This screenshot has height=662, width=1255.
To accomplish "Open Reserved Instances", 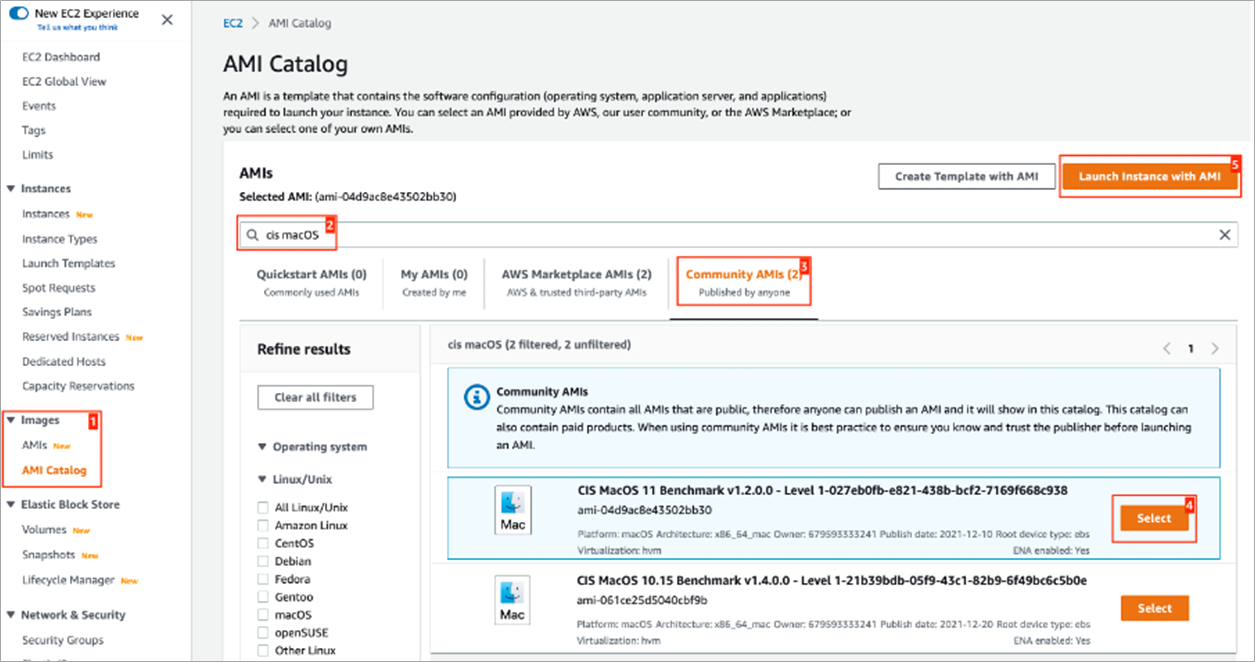I will tap(70, 337).
